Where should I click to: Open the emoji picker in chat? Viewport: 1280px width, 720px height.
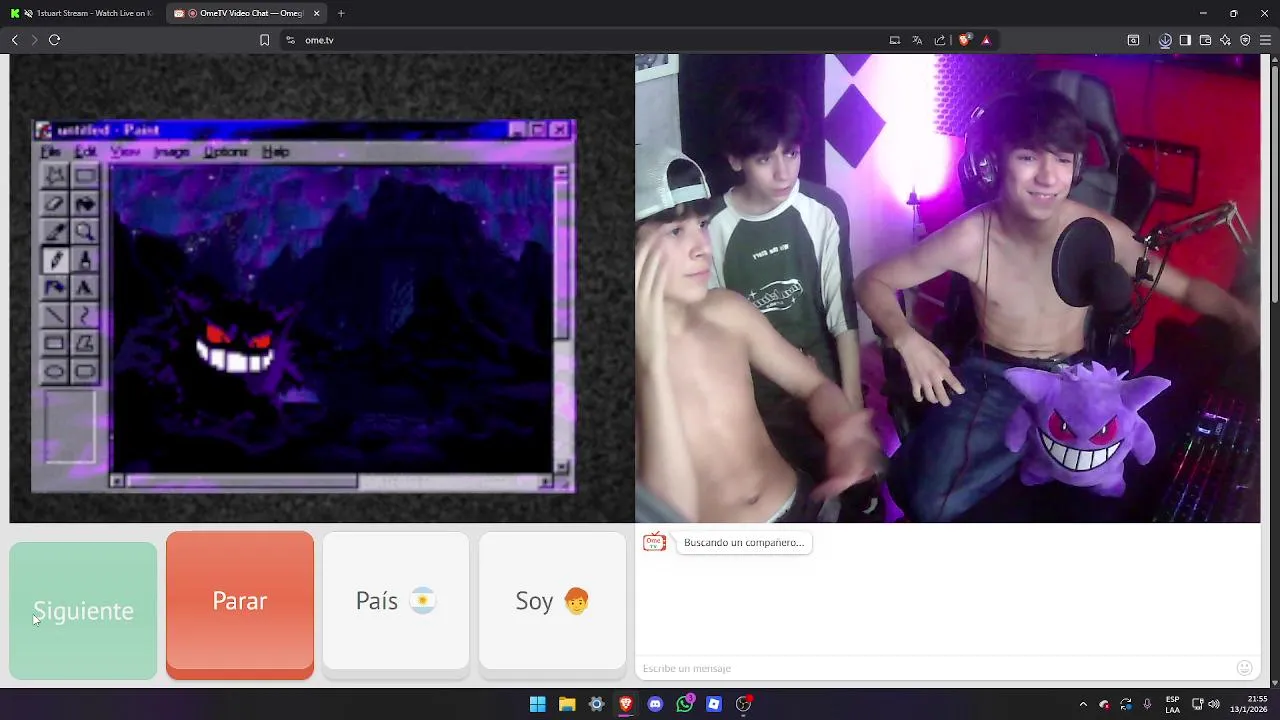click(x=1244, y=668)
